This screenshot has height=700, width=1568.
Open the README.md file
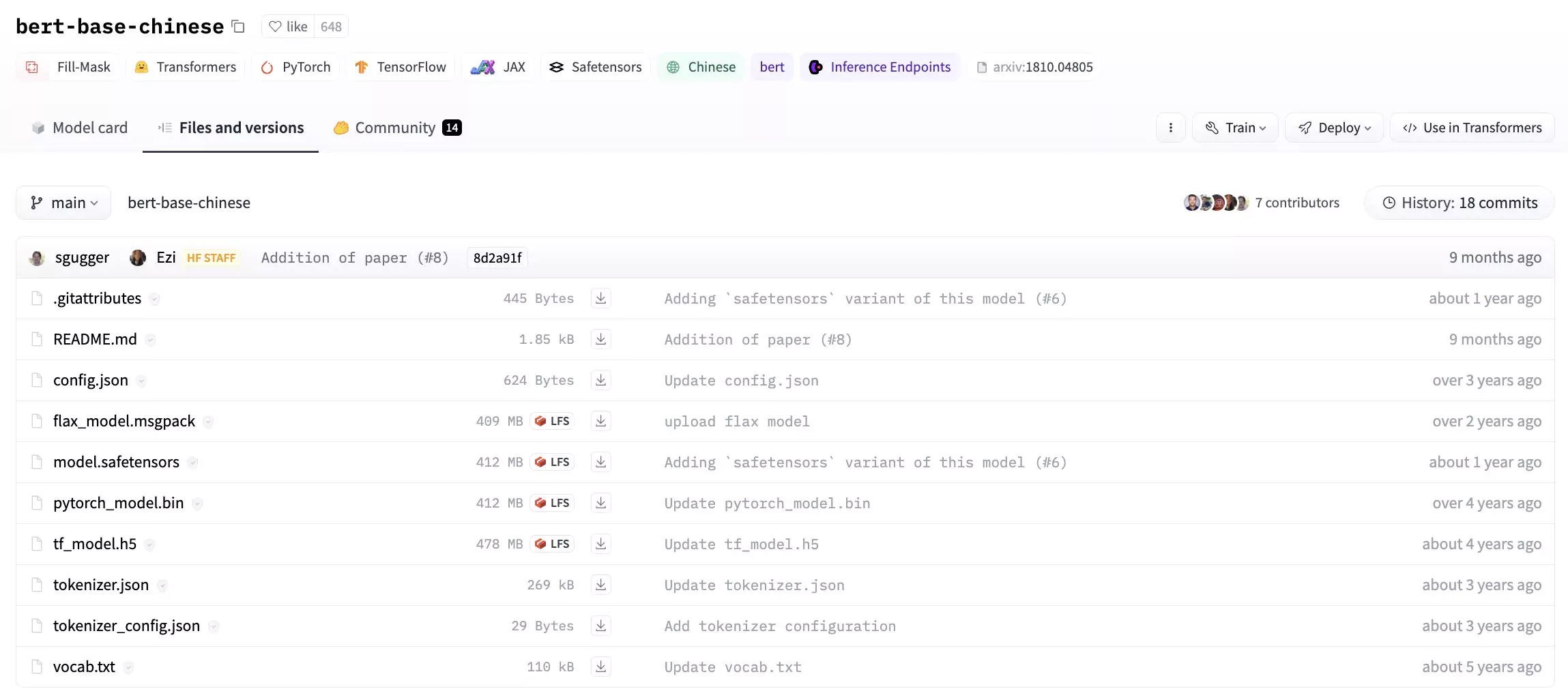[95, 339]
